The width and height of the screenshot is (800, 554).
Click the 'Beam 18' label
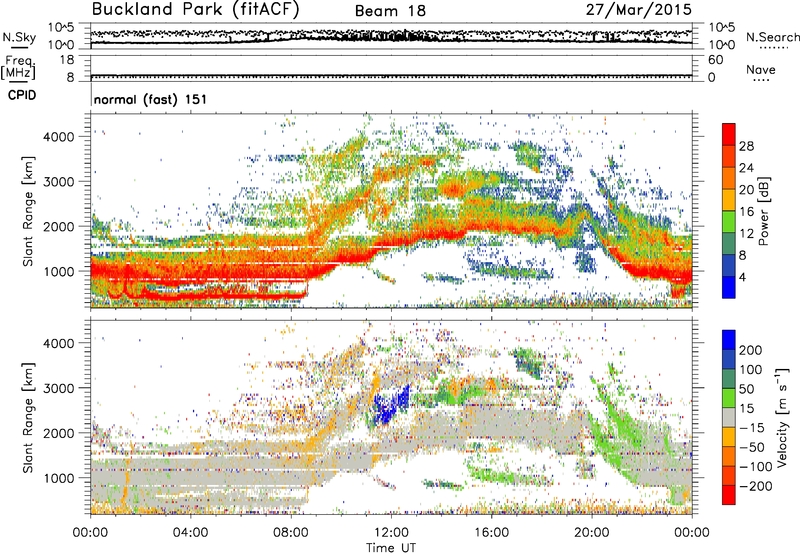pyautogui.click(x=390, y=11)
